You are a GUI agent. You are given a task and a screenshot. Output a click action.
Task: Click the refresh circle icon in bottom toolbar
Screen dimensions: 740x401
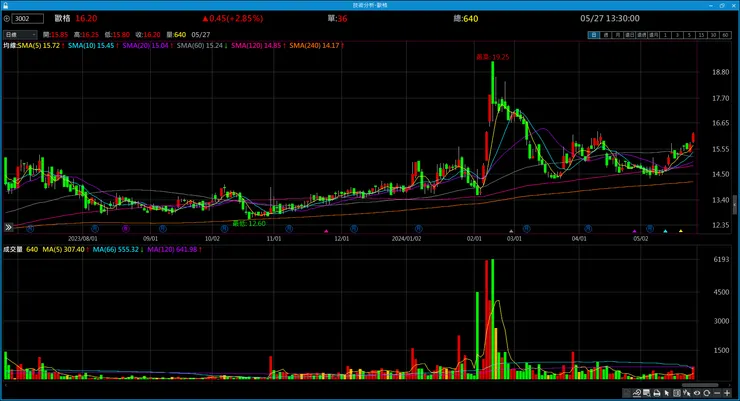[706, 393]
